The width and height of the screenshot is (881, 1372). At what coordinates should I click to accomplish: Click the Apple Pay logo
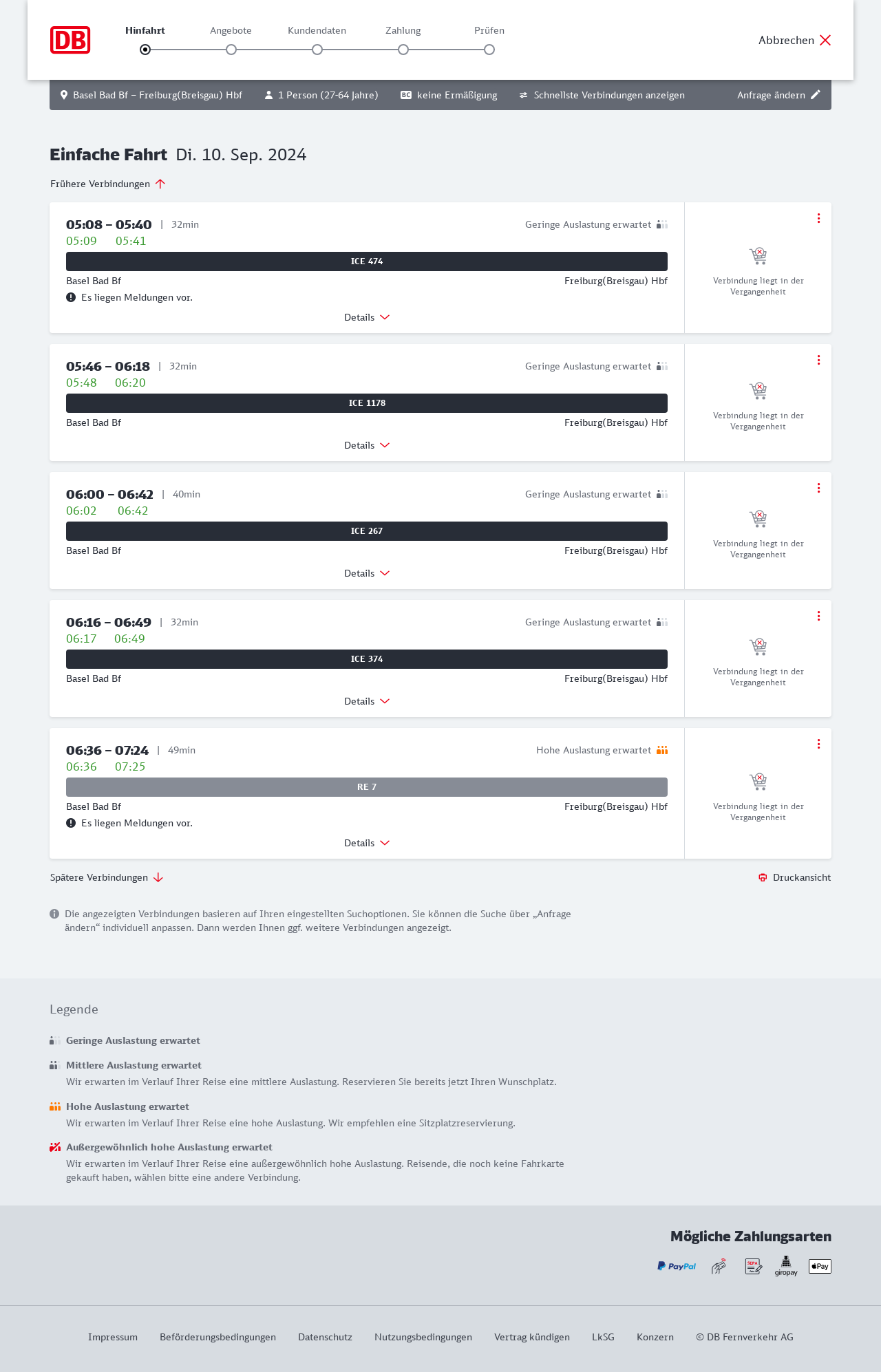pyautogui.click(x=820, y=1266)
